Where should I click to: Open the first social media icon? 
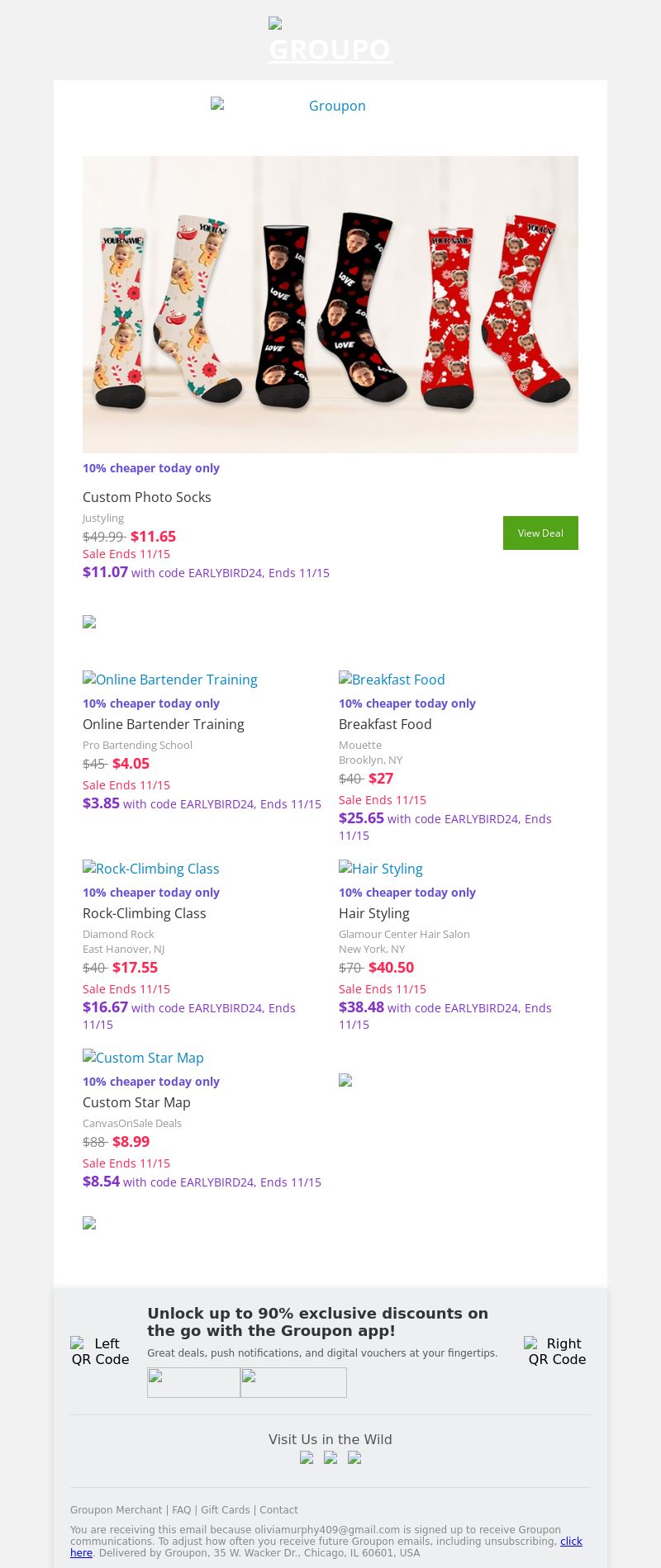pyautogui.click(x=307, y=1457)
